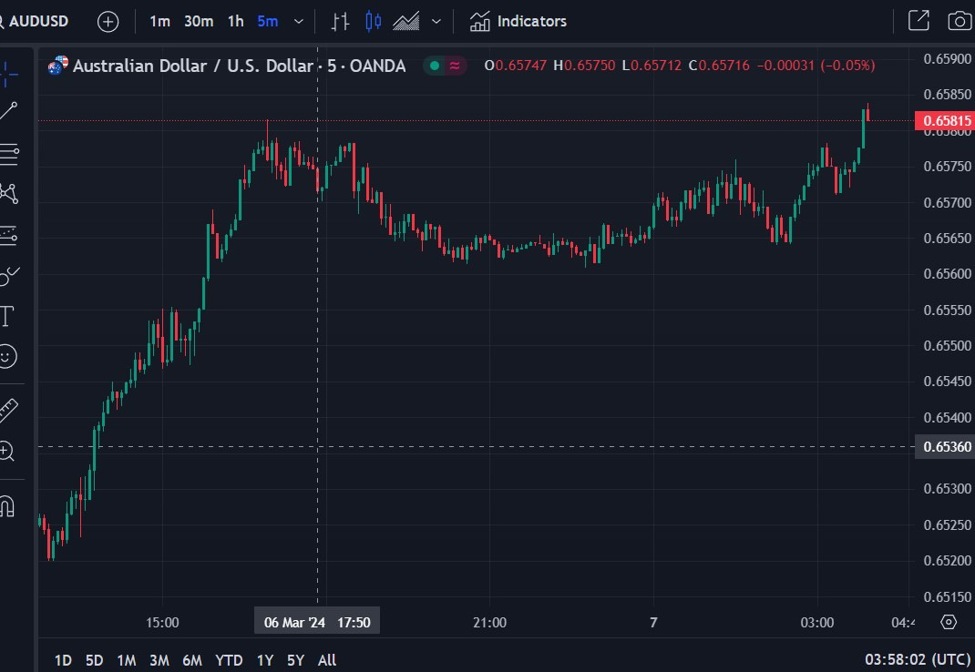Open the emoji icons tool
975x672 pixels.
[8, 357]
